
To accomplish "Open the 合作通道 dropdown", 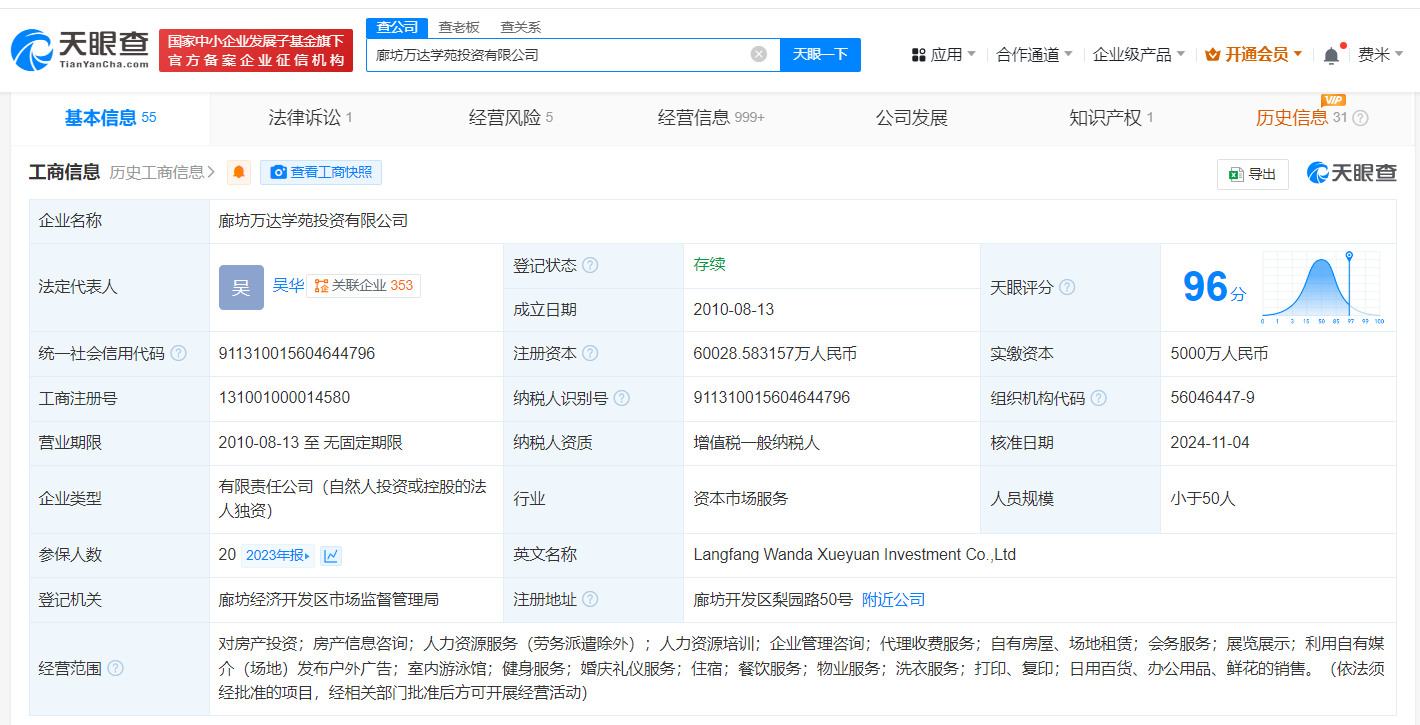I will pyautogui.click(x=1034, y=55).
